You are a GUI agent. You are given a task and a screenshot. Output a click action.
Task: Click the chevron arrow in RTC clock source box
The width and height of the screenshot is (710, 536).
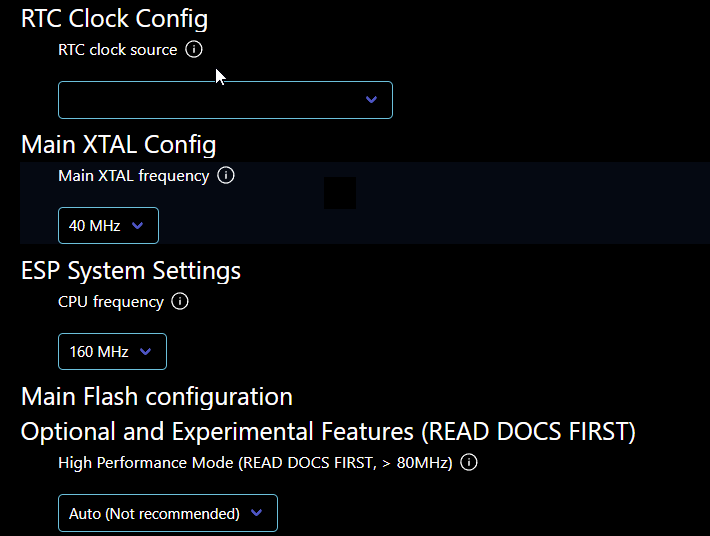tap(371, 100)
